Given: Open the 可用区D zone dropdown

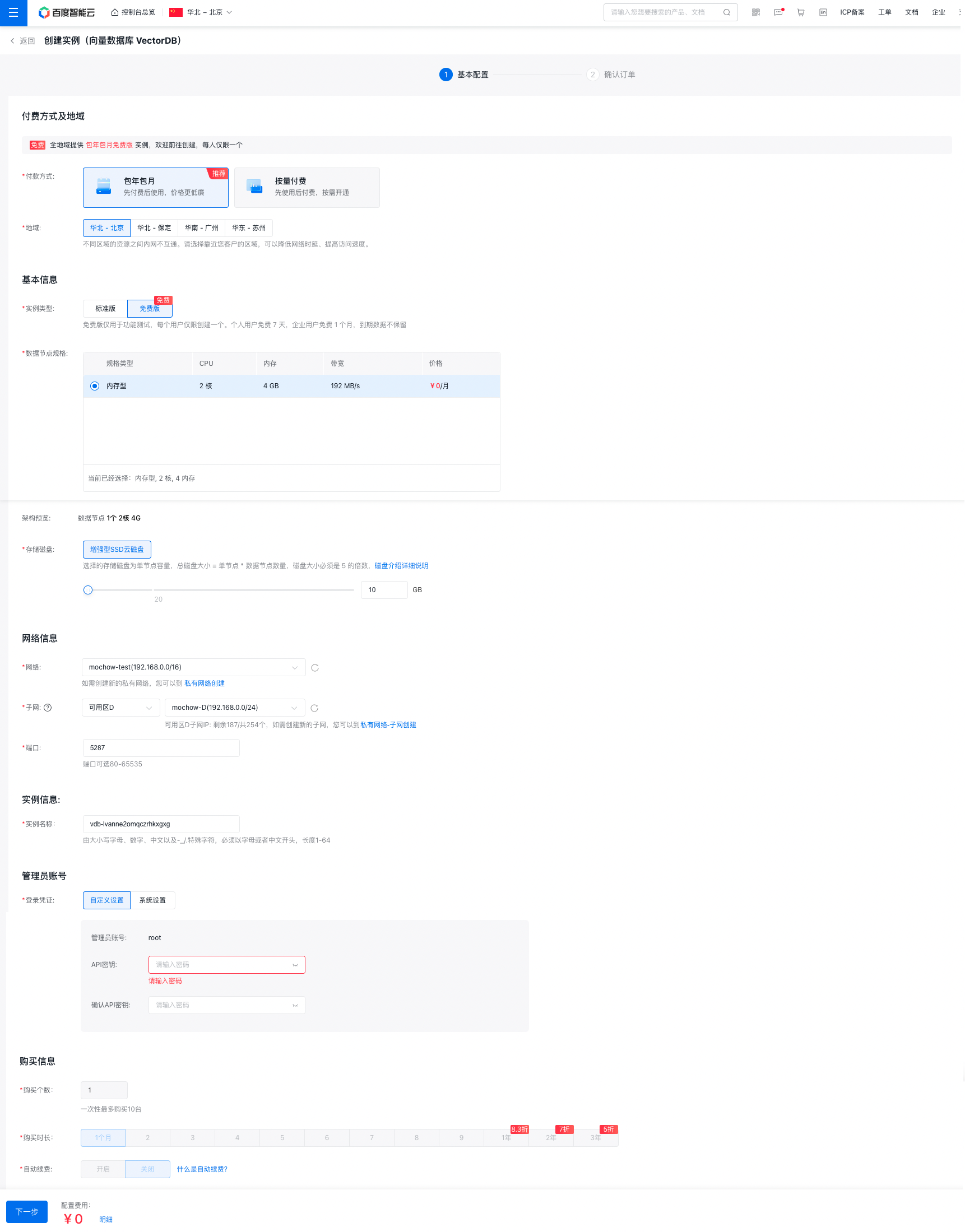Looking at the screenshot, I should [121, 707].
